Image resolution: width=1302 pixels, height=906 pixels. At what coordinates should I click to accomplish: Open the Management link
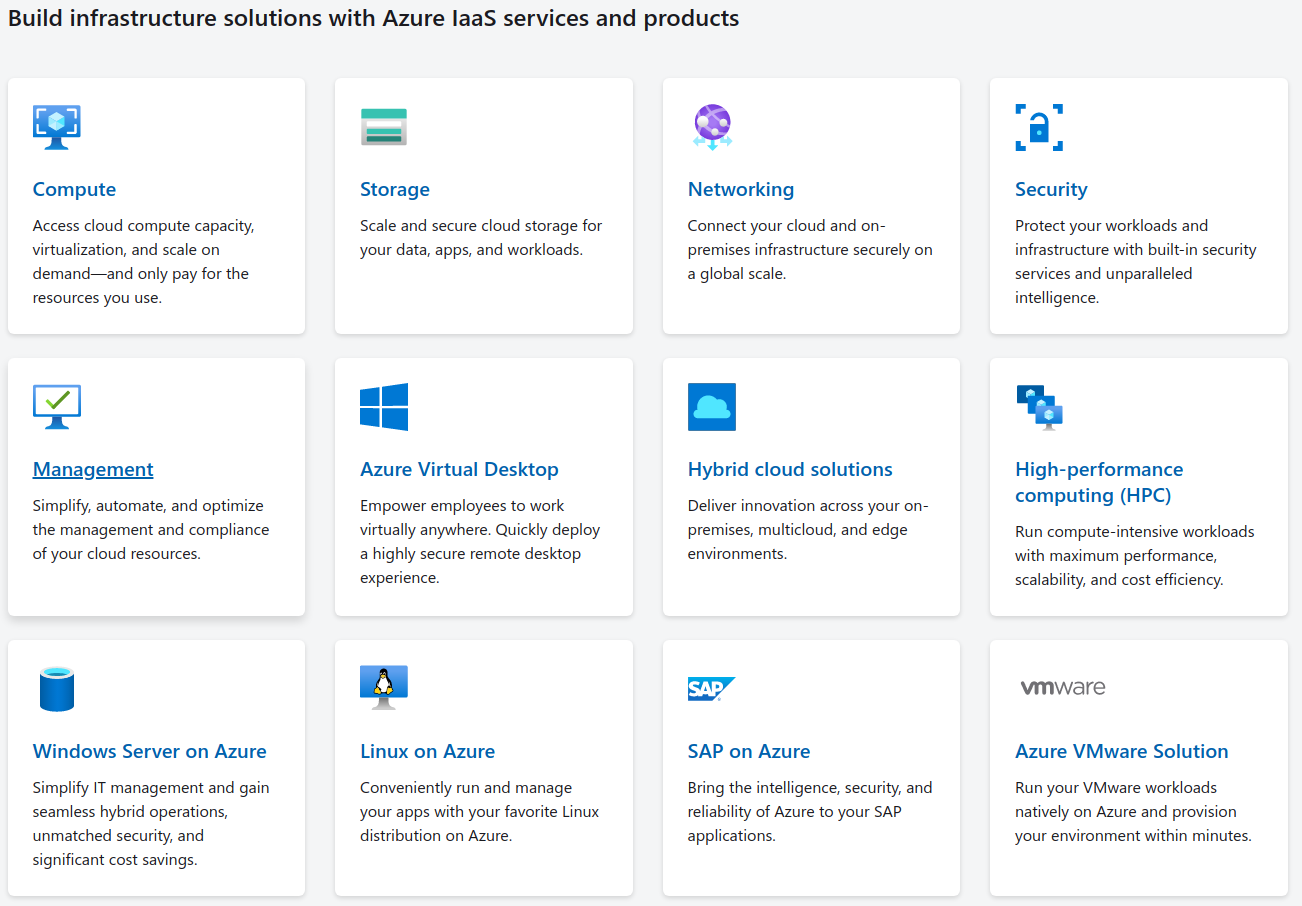coord(93,469)
